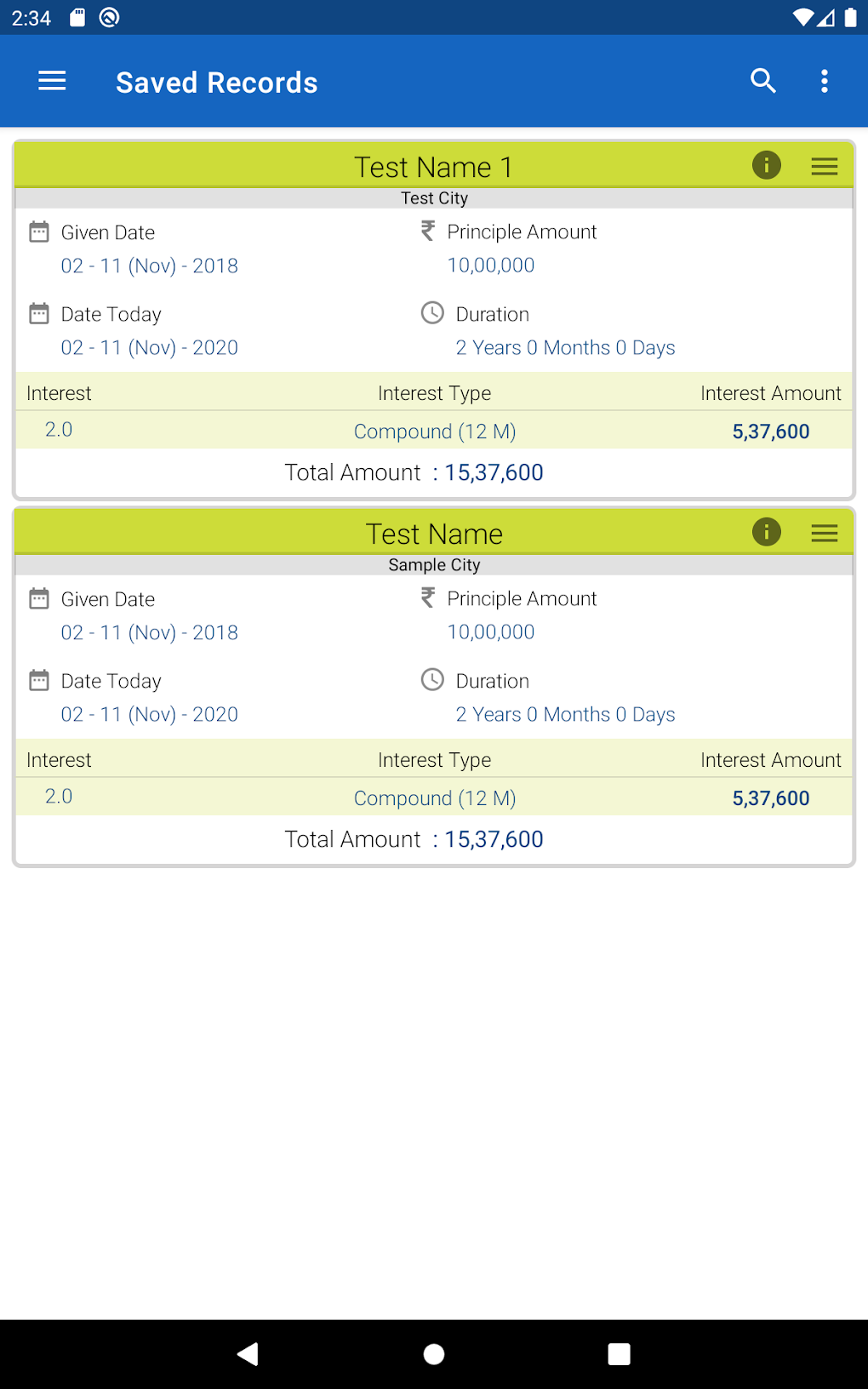Viewport: 868px width, 1389px height.
Task: Select the Test City subtitle bar
Action: [x=434, y=198]
